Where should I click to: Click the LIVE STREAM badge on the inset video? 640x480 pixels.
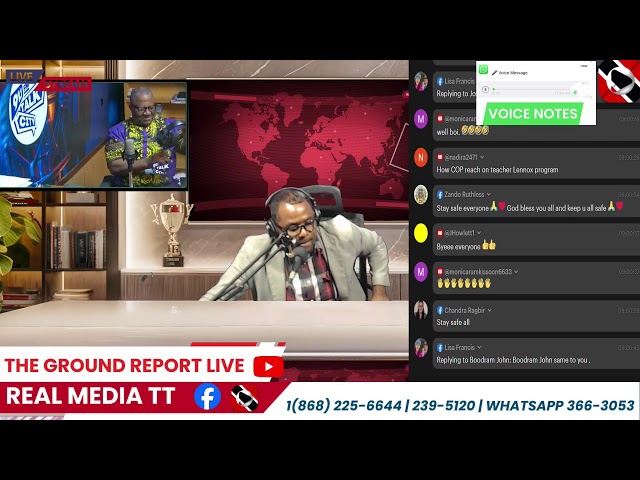pyautogui.click(x=49, y=81)
